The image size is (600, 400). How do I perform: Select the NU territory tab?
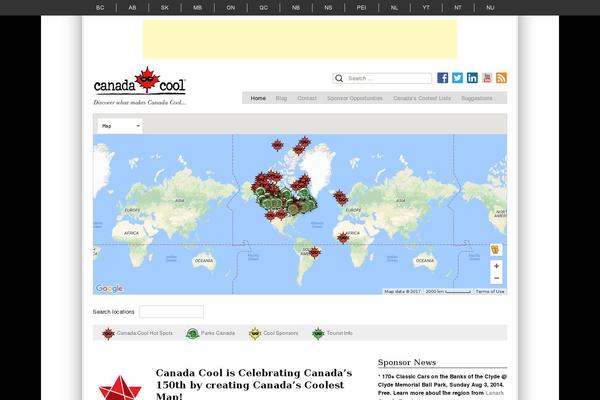[x=490, y=8]
